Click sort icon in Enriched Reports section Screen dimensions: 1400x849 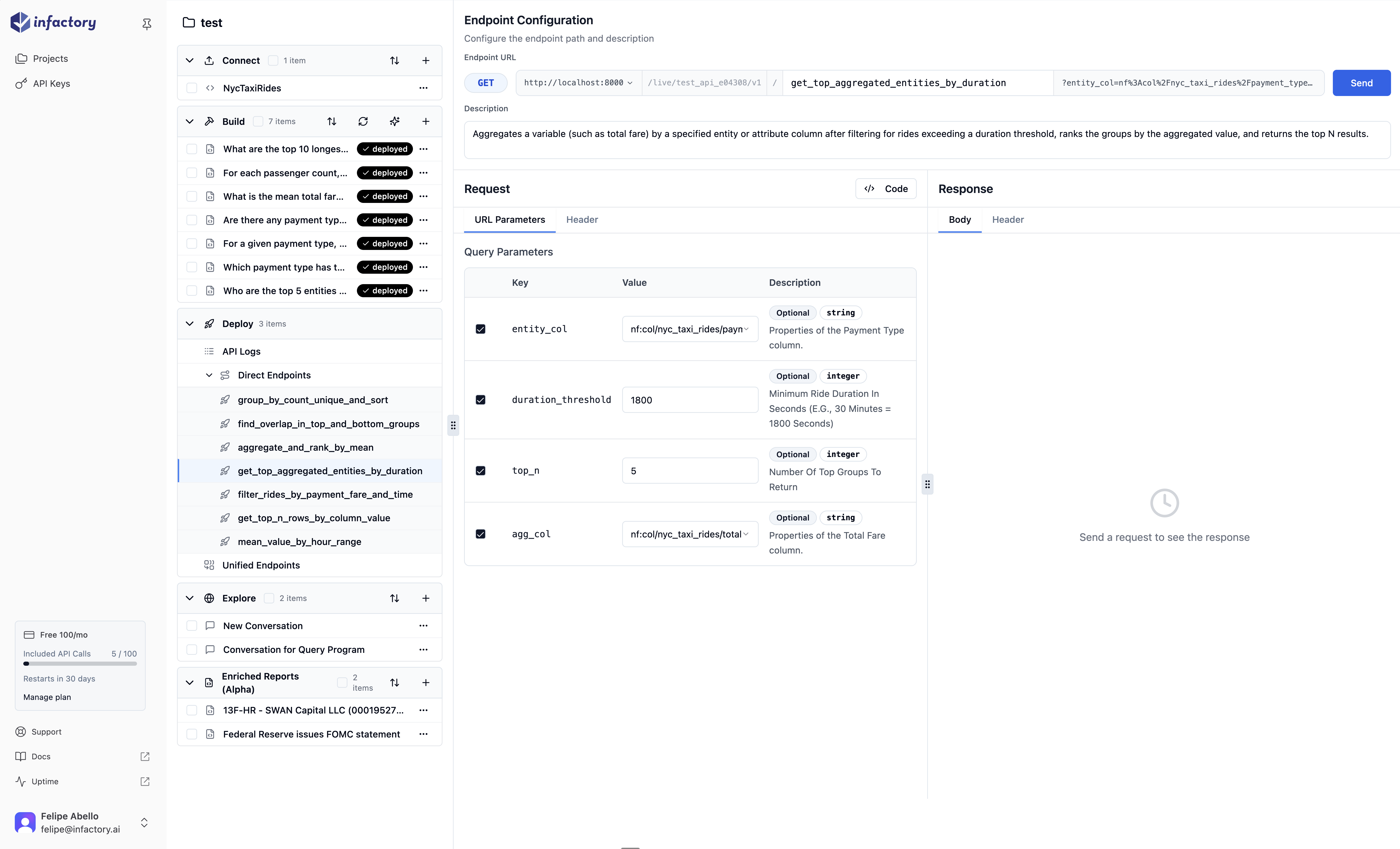(x=394, y=682)
